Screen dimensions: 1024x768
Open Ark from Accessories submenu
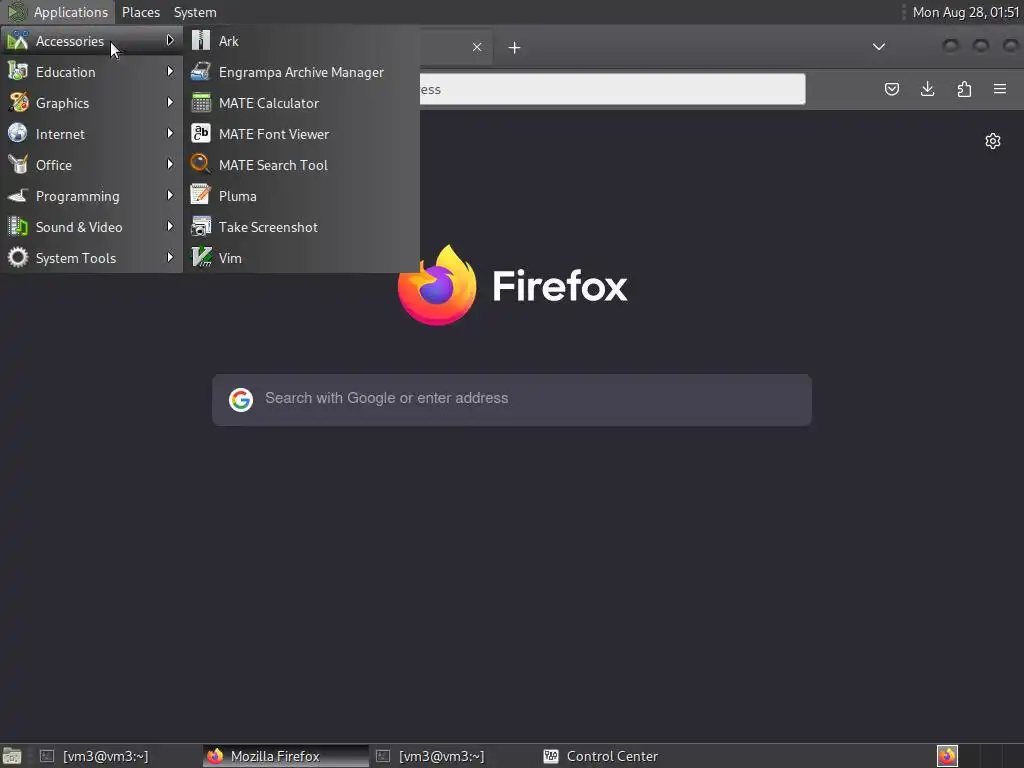tap(301, 41)
